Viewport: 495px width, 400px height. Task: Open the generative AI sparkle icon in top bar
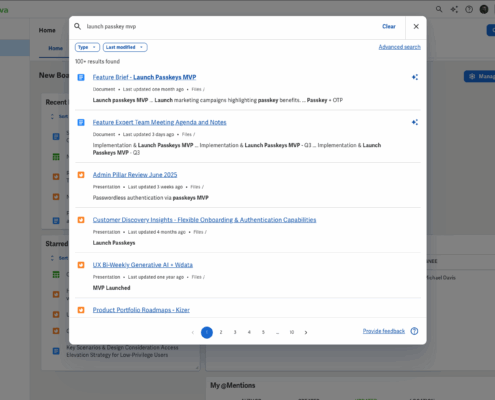click(x=454, y=9)
